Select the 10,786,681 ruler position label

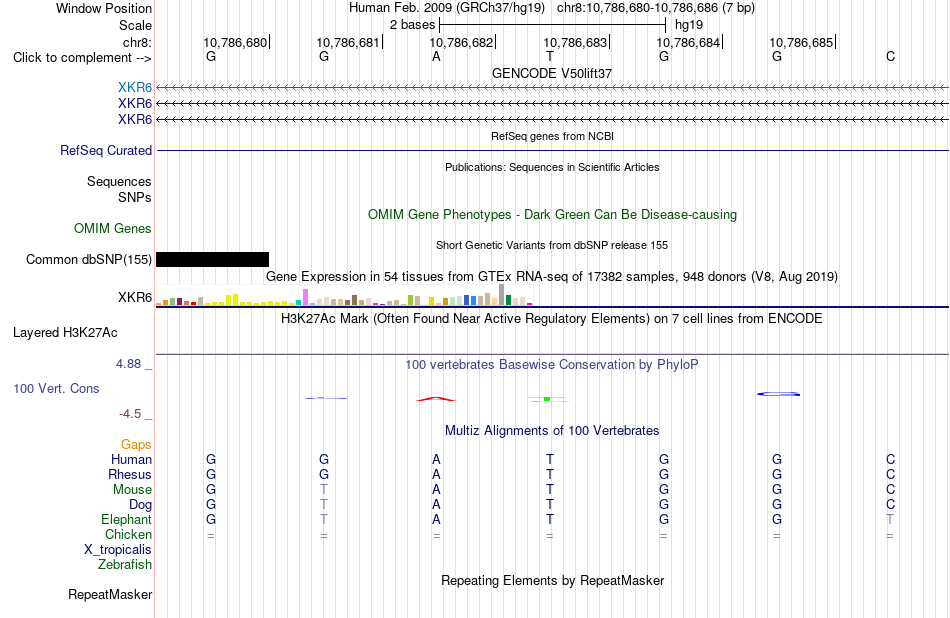[x=348, y=42]
